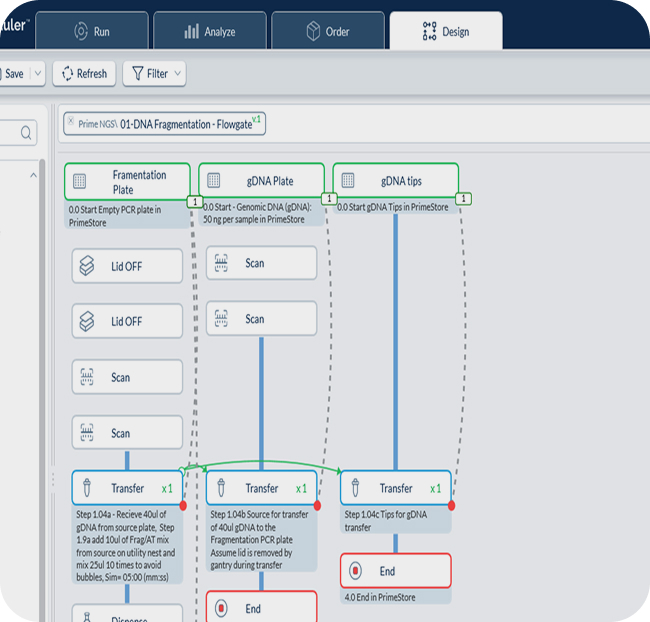
Task: Open the Analyze tab
Action: click(x=209, y=31)
